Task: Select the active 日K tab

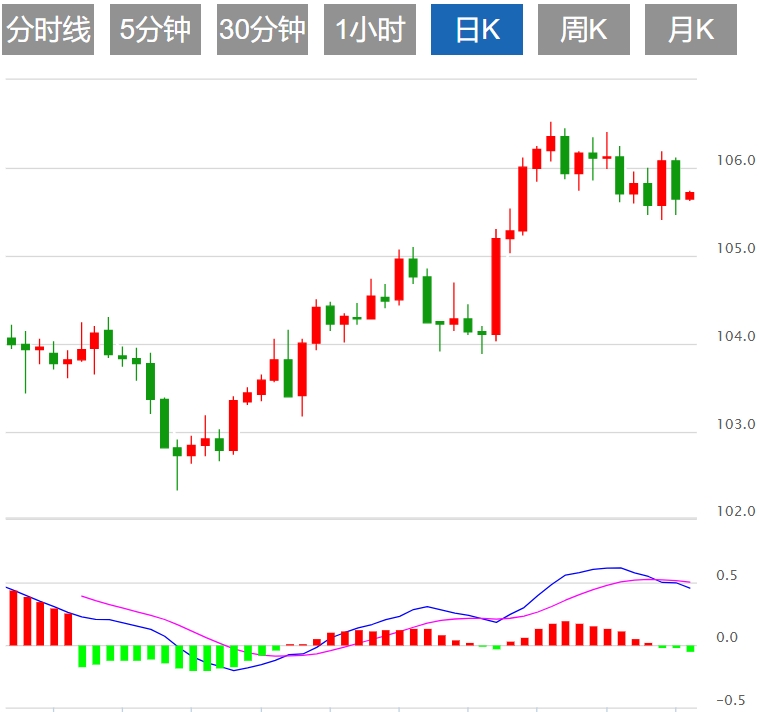Action: (x=477, y=30)
